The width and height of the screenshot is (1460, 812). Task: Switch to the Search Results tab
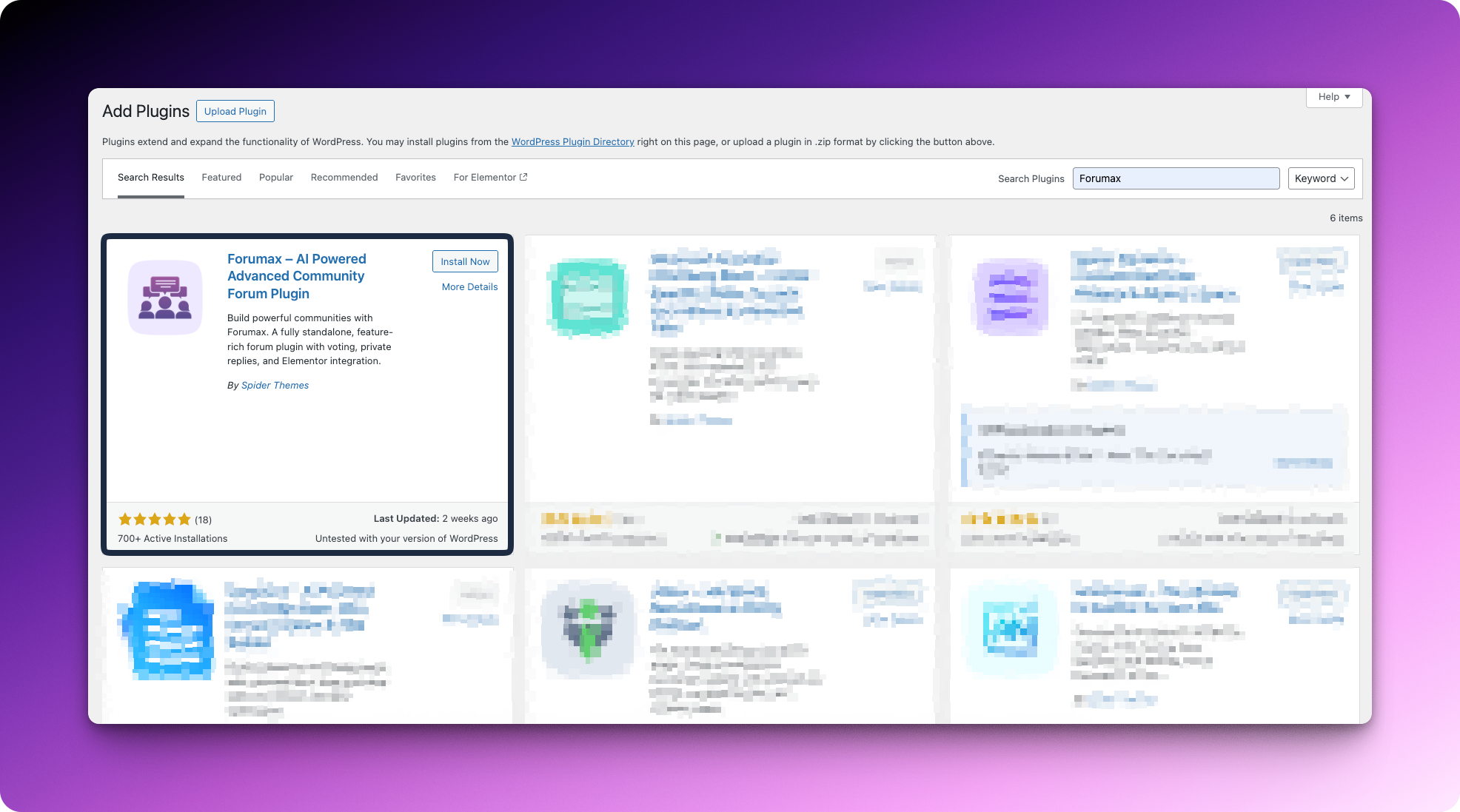(x=151, y=178)
